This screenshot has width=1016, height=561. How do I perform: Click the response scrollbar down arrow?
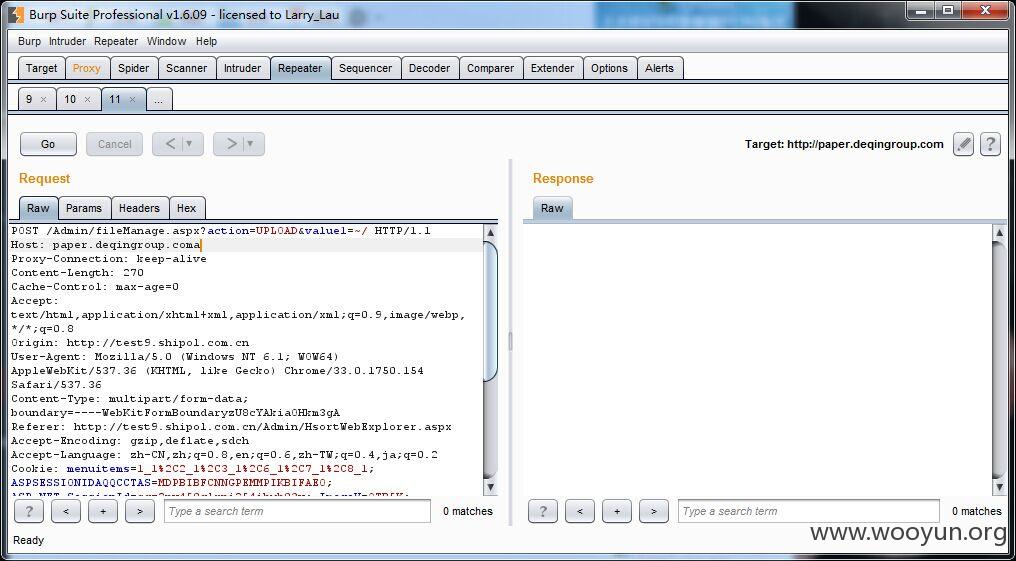click(x=999, y=487)
